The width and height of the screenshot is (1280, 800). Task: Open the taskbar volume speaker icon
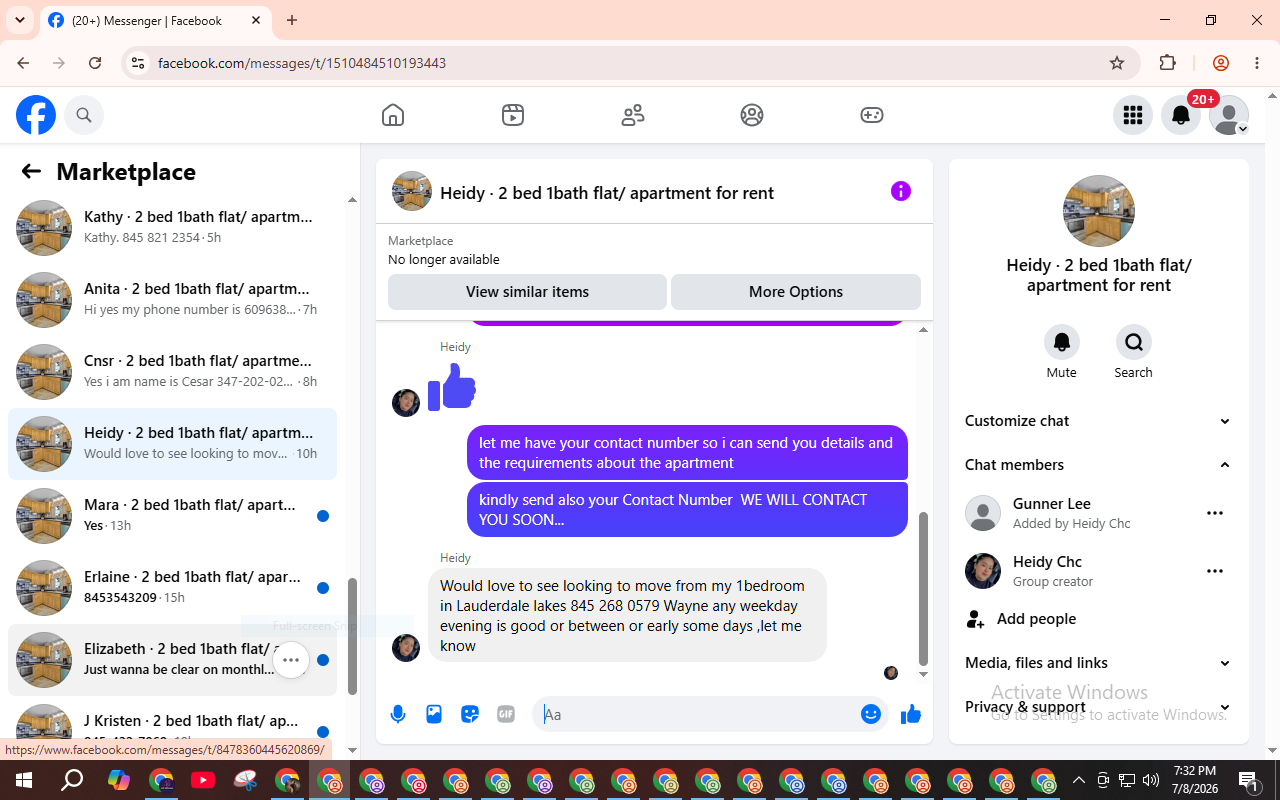(x=1151, y=780)
